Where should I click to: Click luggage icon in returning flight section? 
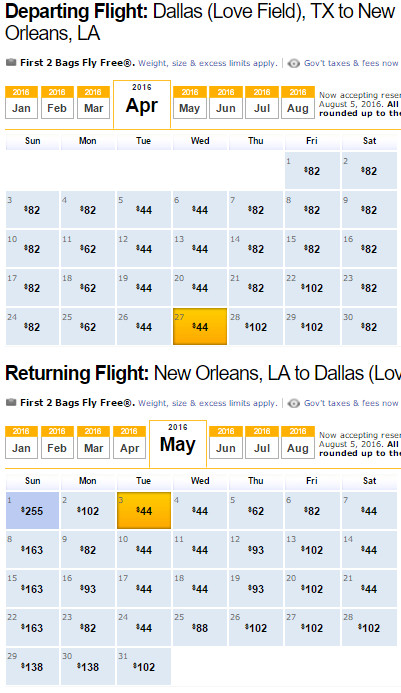click(x=11, y=403)
